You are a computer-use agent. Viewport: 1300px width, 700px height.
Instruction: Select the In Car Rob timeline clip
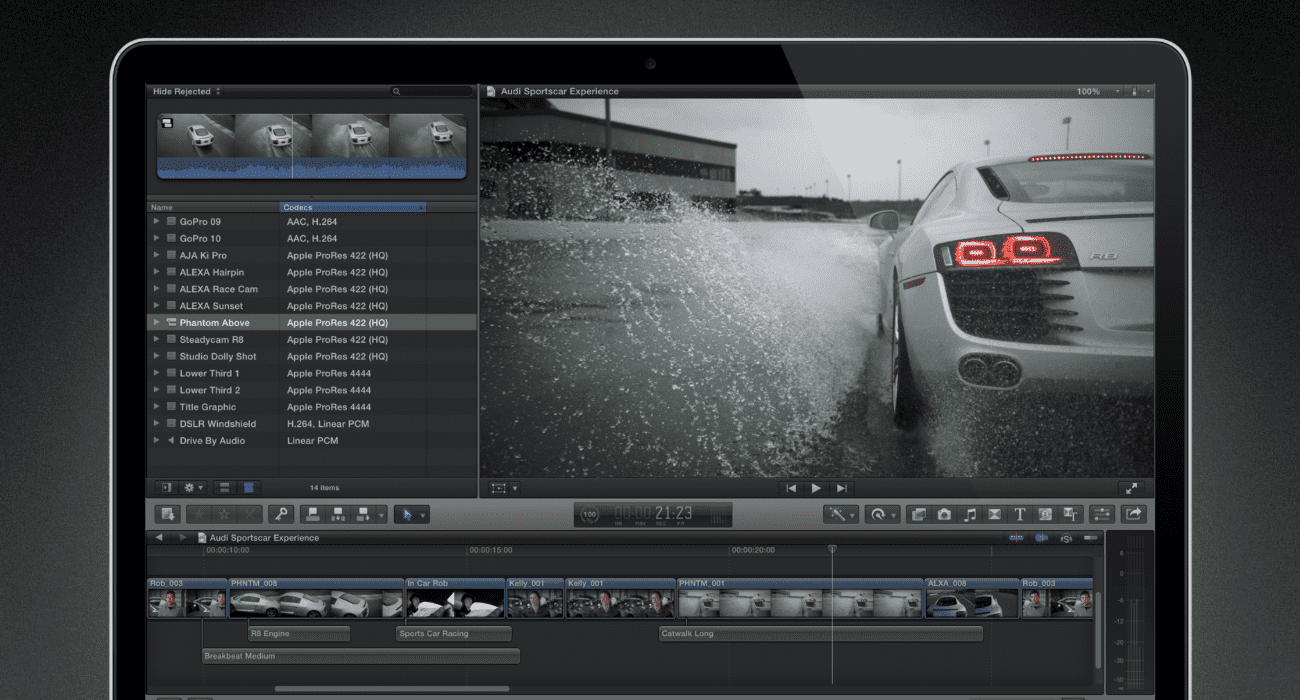click(x=454, y=598)
